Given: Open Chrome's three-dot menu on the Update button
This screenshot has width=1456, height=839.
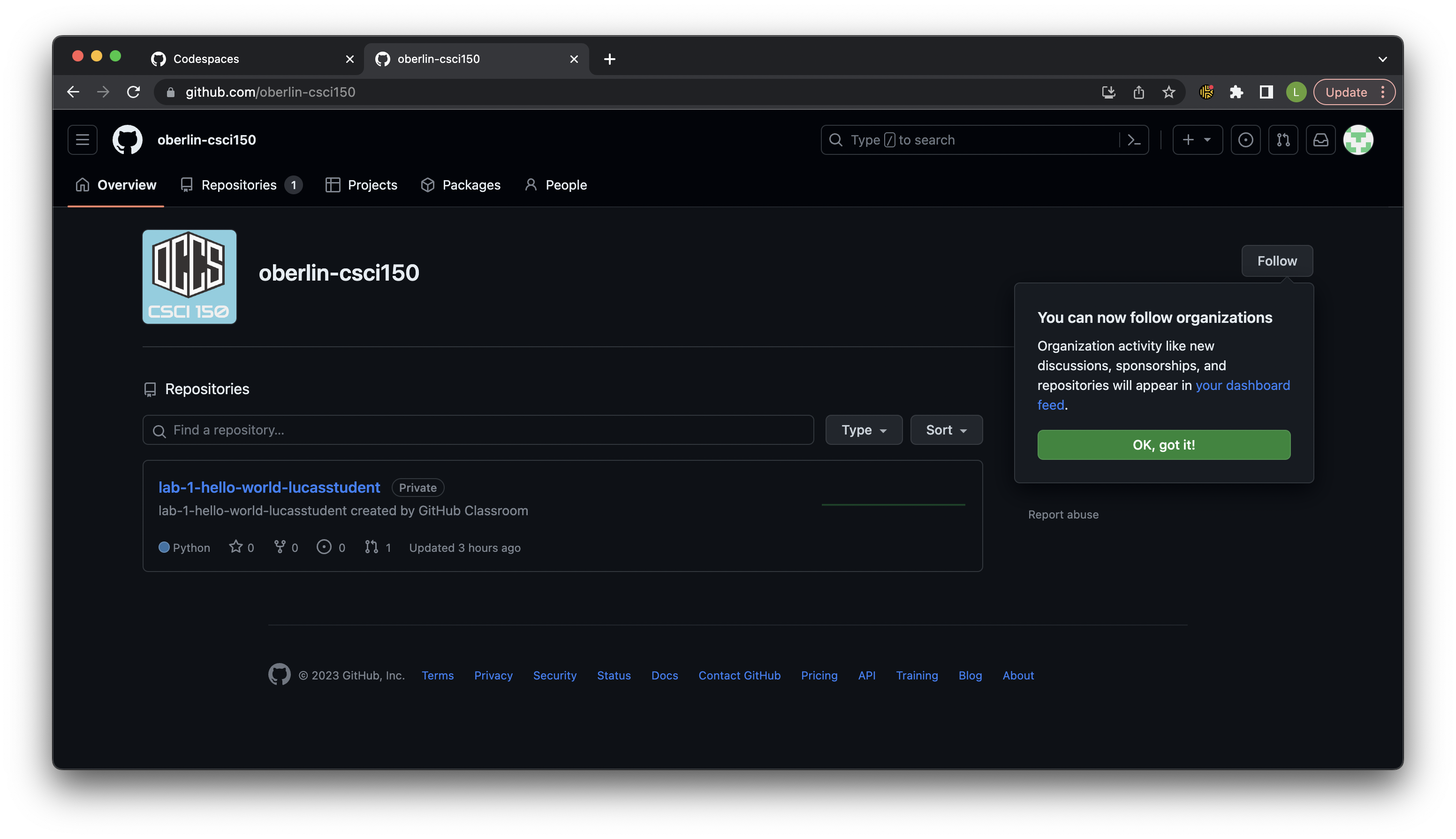Looking at the screenshot, I should [1383, 92].
